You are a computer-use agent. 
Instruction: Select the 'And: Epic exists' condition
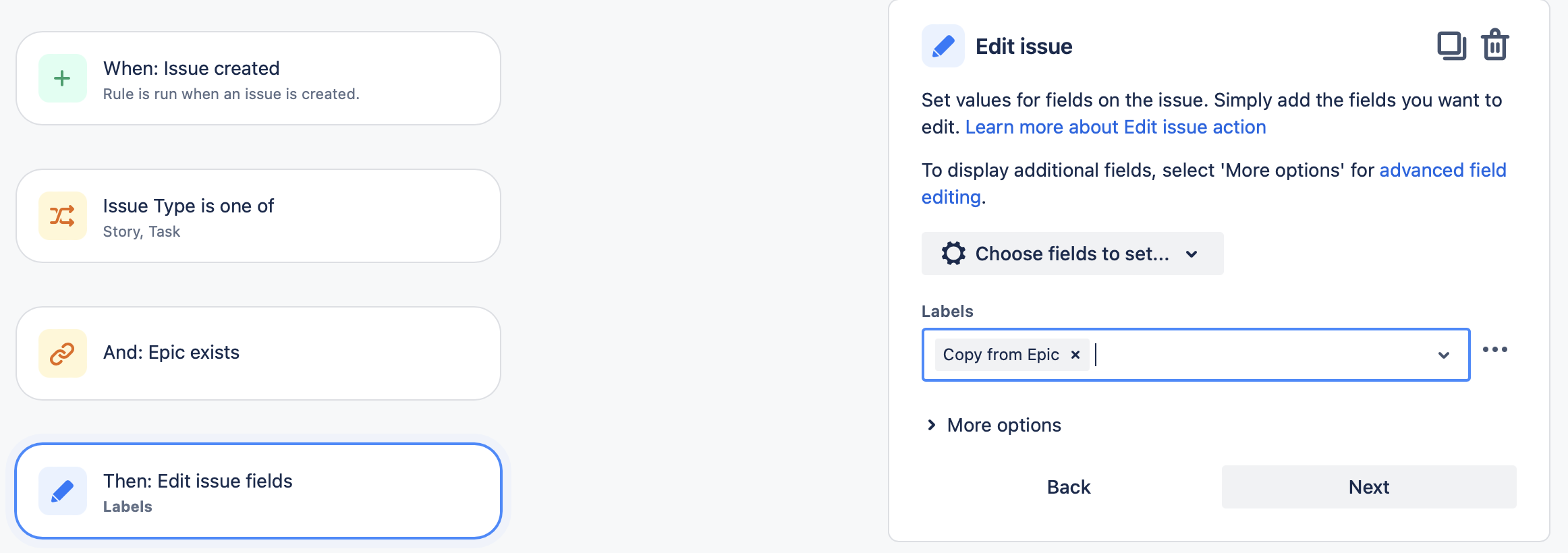258,353
